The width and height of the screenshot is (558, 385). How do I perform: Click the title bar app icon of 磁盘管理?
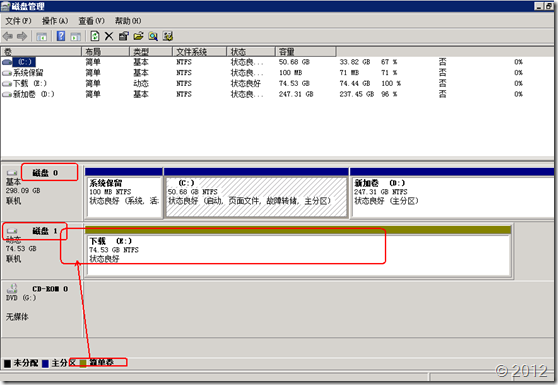[x=5, y=6]
